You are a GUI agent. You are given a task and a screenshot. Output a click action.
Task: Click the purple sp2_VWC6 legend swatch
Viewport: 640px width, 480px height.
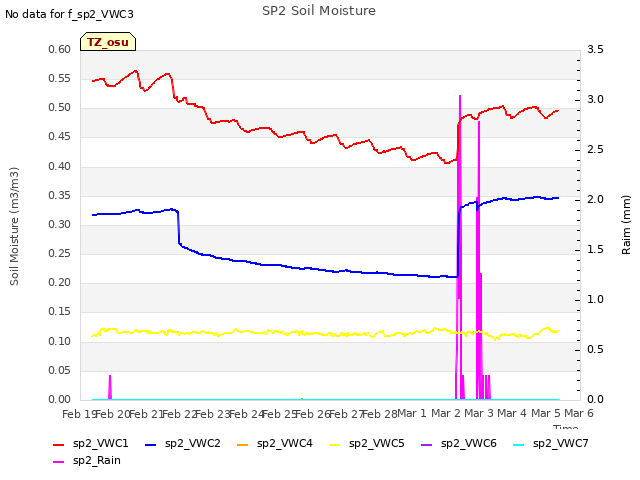coord(427,444)
